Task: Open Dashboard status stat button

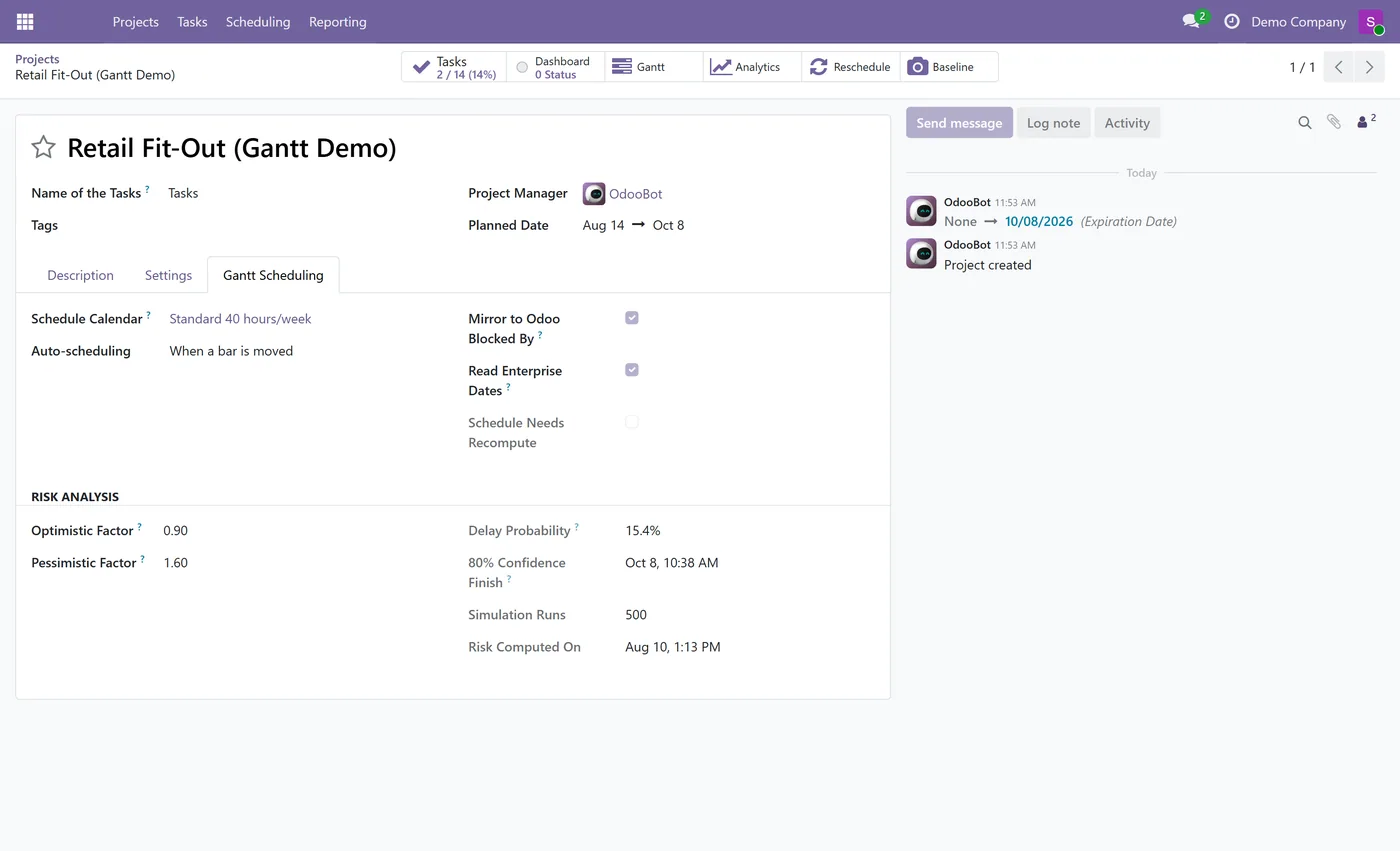Action: pyautogui.click(x=555, y=67)
